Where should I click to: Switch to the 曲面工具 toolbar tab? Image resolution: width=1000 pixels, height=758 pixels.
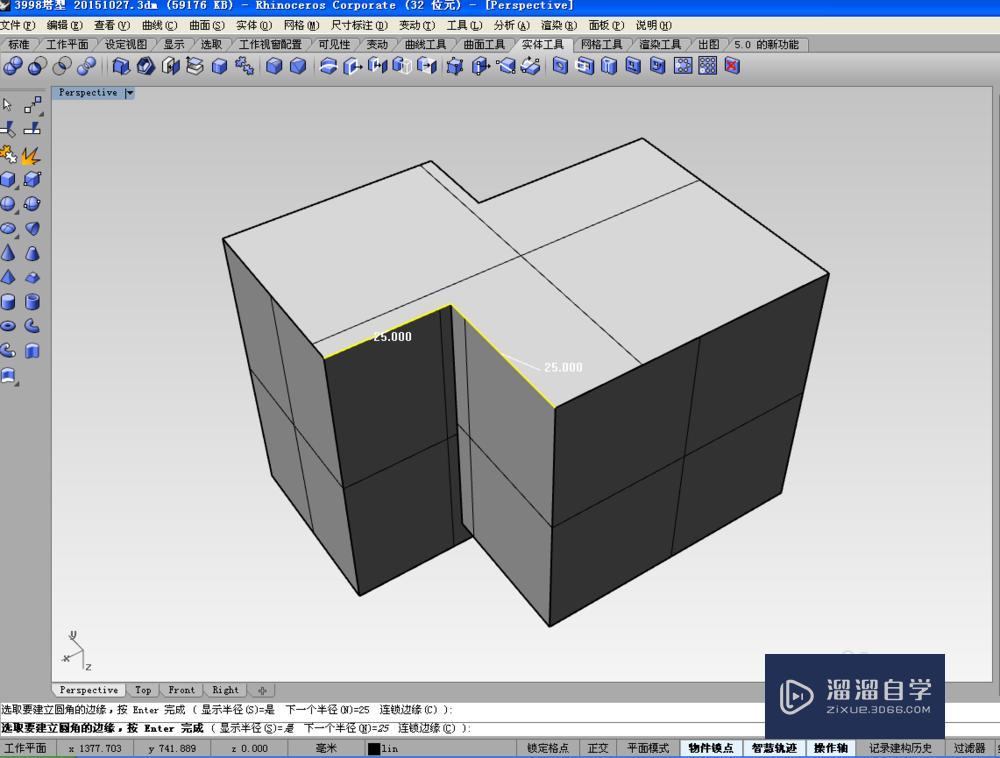pyautogui.click(x=484, y=45)
